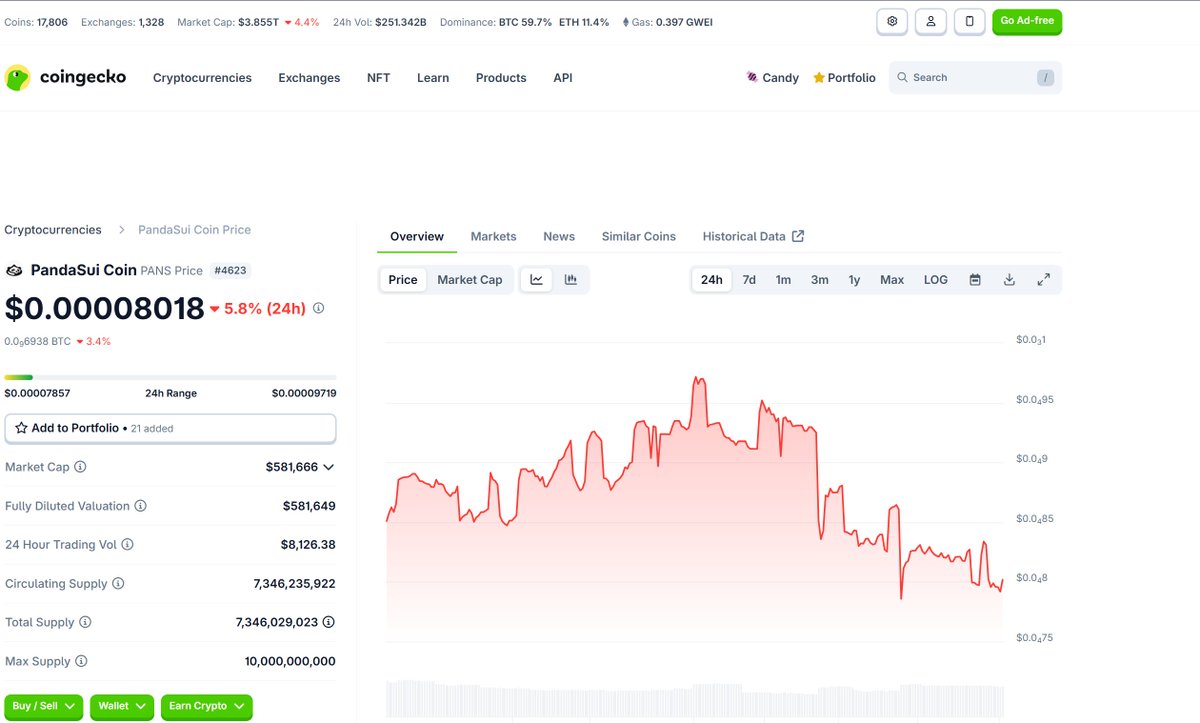Toggle LOG scale on chart
Screen dimensions: 1200x723
tap(936, 280)
